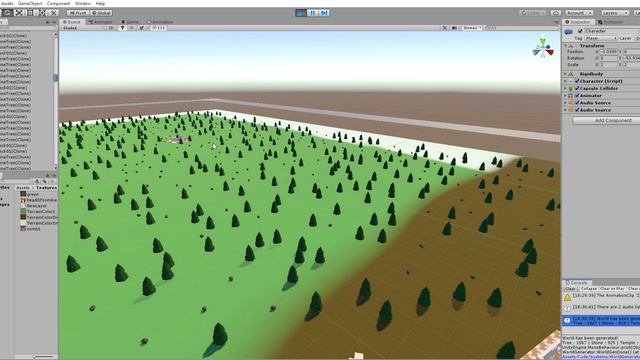Click the Animator component icon
This screenshot has width=640, height=360.
tap(571, 96)
